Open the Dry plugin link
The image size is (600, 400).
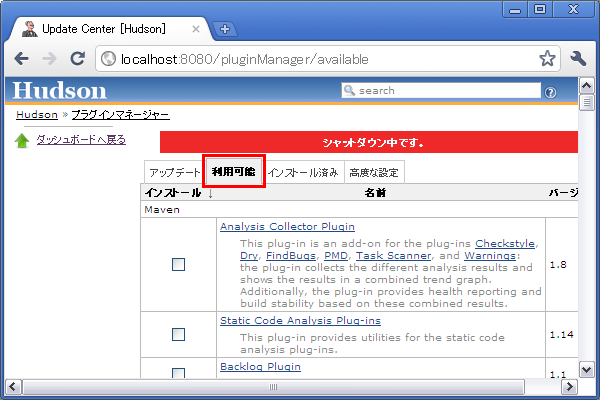pyautogui.click(x=249, y=256)
